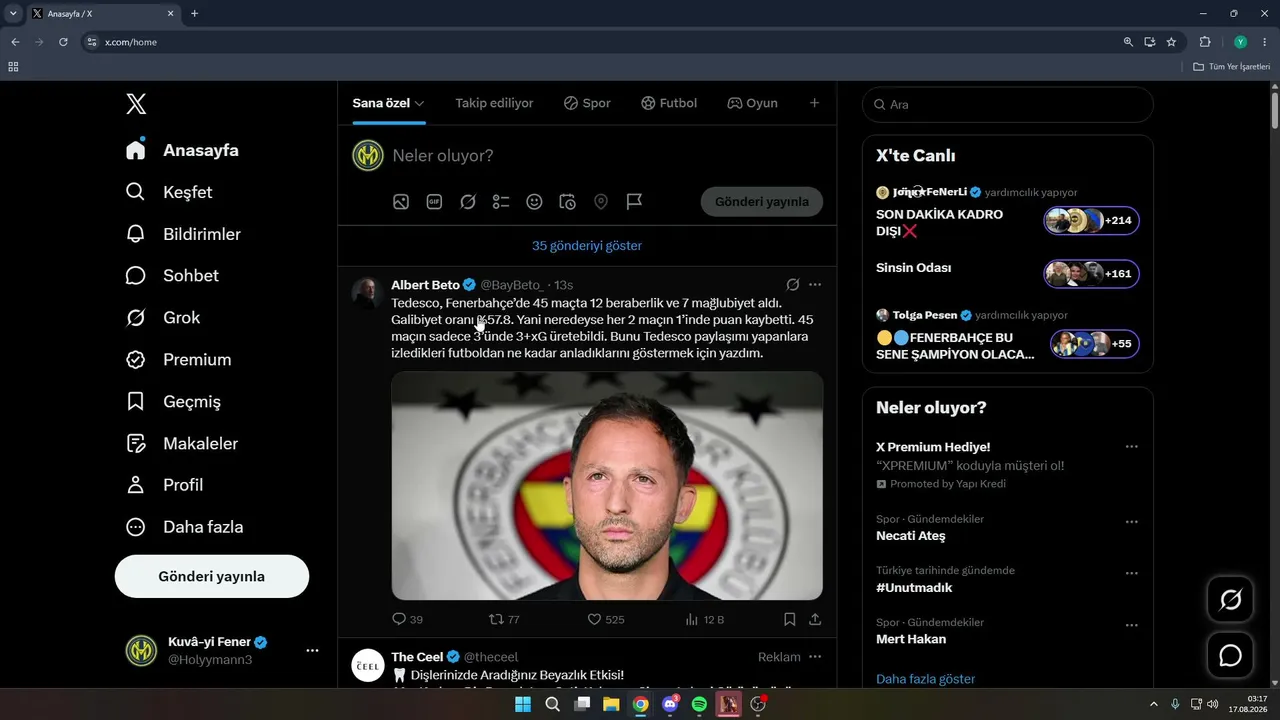Join the Sinsin Odası live space
This screenshot has width=1280, height=720.
[1008, 272]
